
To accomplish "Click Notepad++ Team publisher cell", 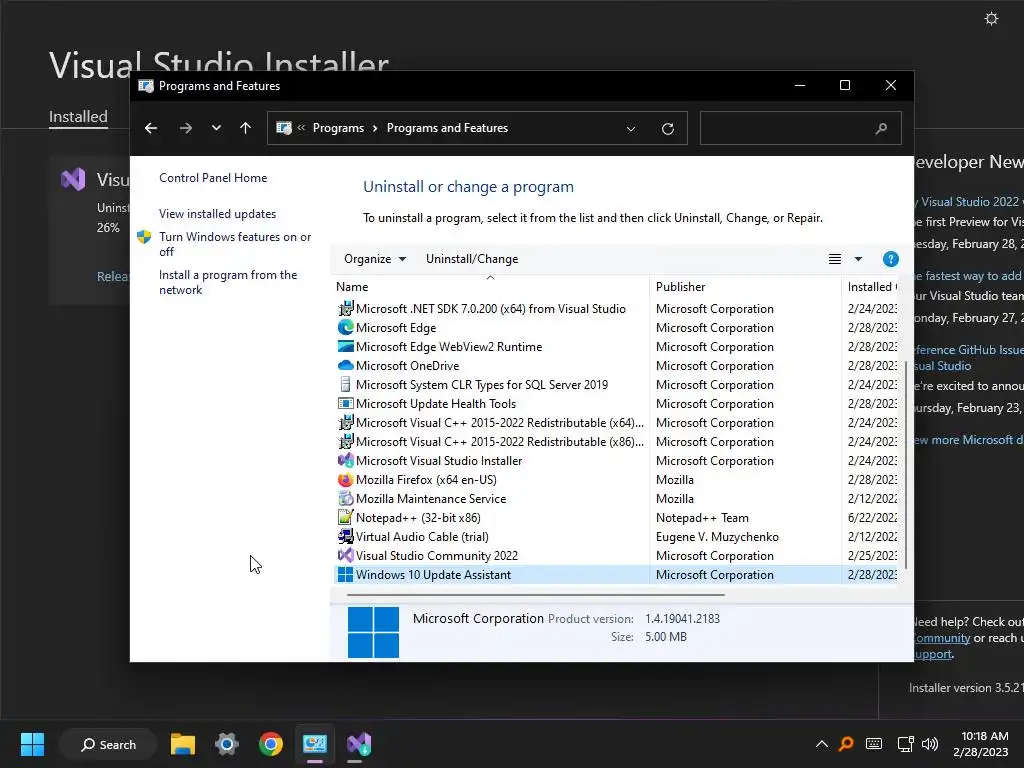I will point(702,517).
